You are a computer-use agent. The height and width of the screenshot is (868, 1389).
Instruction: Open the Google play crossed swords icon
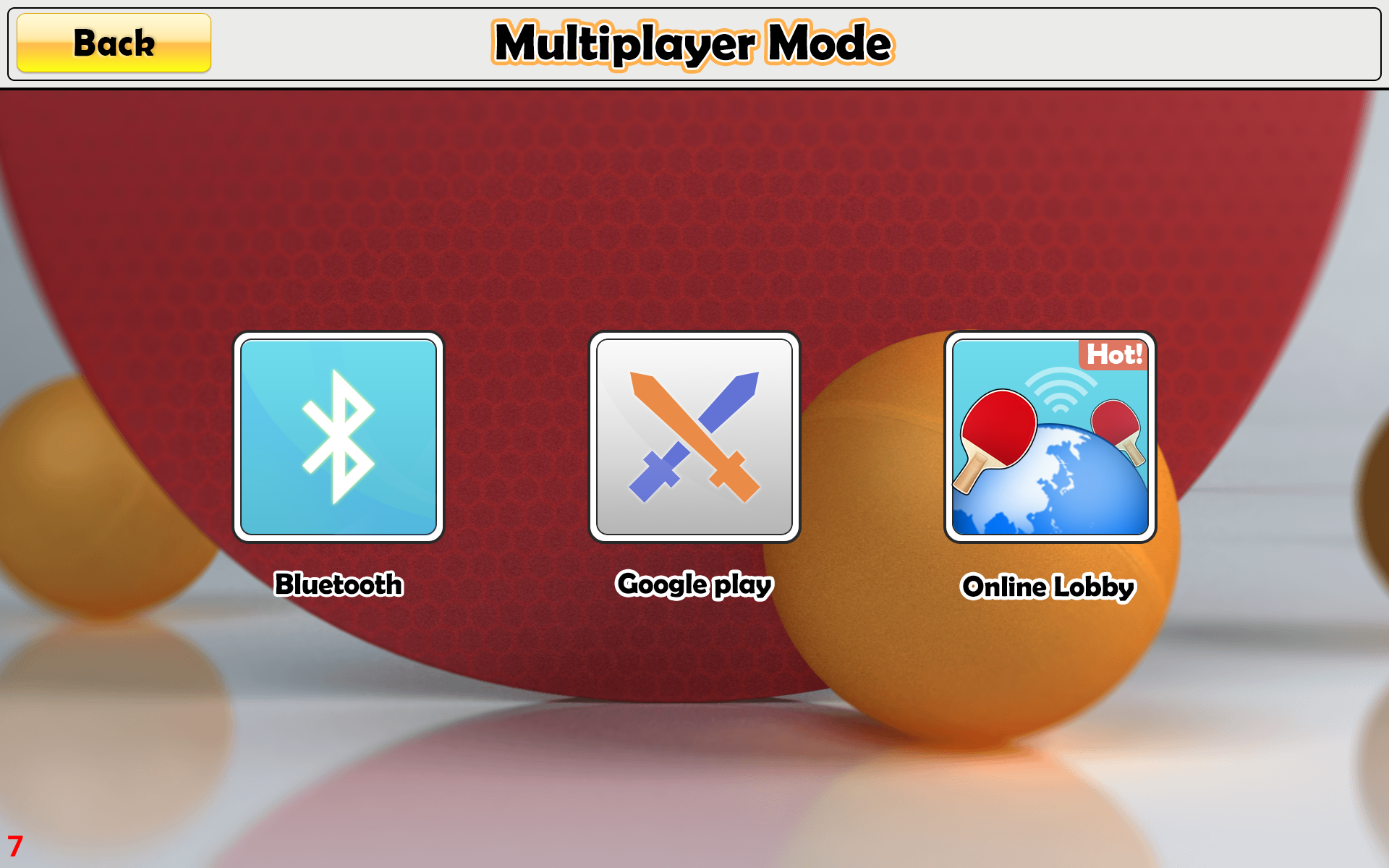pyautogui.click(x=694, y=437)
